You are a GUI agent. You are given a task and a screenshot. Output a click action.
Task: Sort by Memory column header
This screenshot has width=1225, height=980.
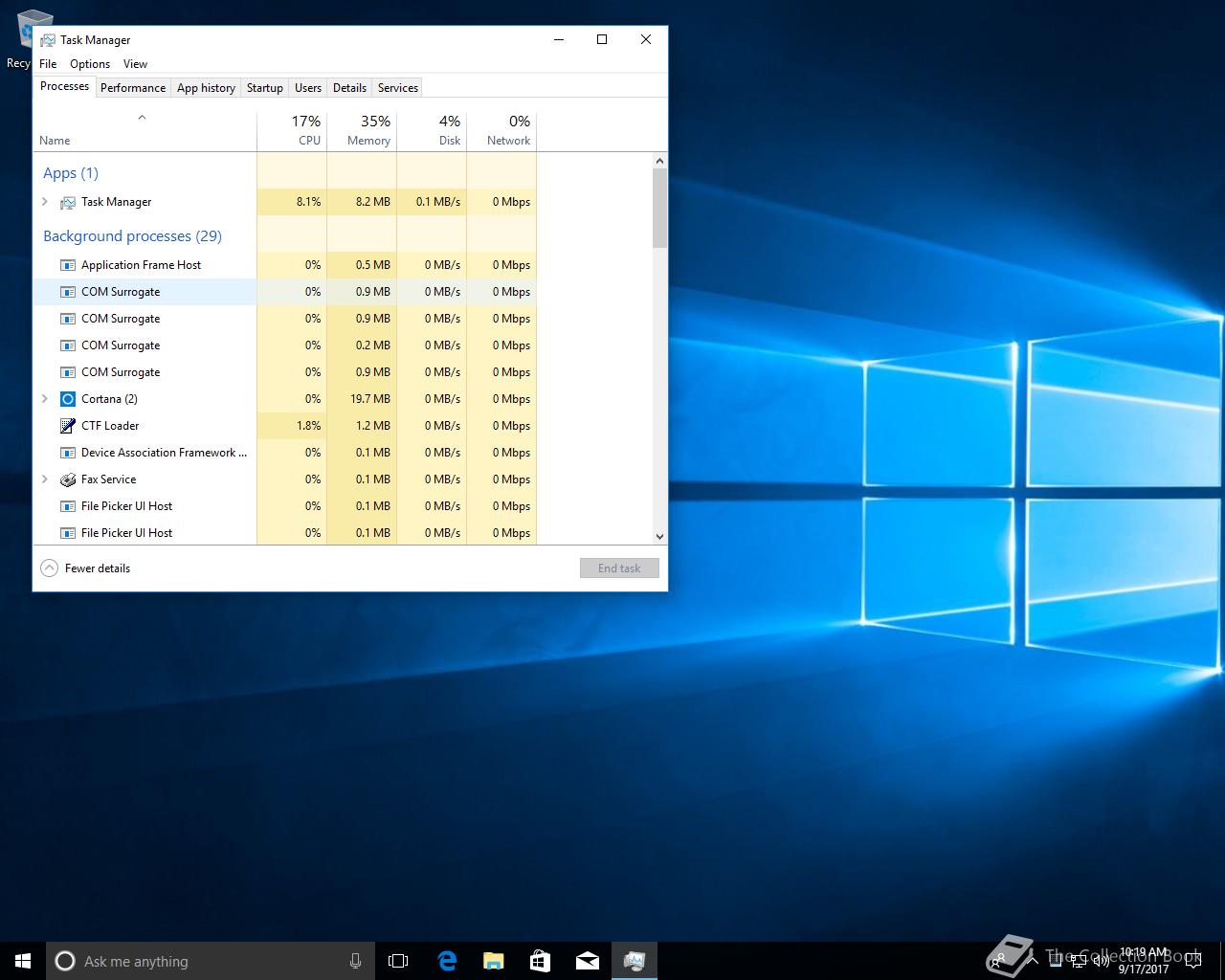pos(362,131)
